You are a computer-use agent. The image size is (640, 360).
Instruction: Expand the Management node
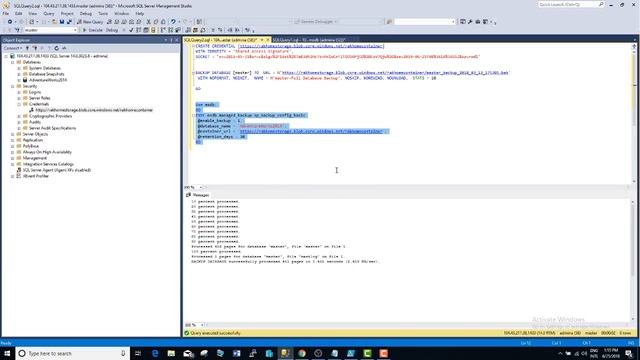[x=13, y=158]
